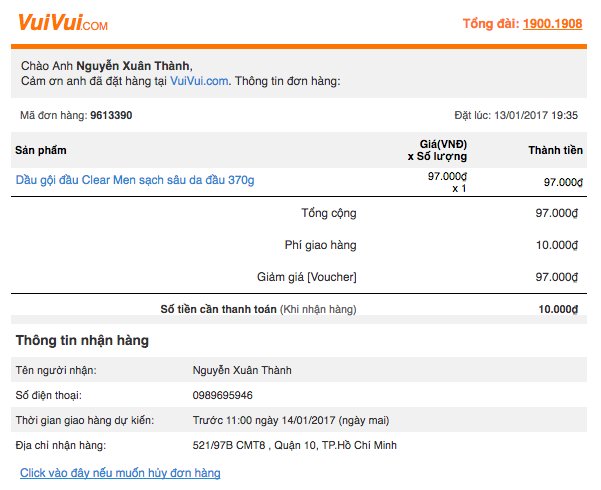Click the Tổng đài label text
This screenshot has width=601, height=490.
(x=491, y=24)
